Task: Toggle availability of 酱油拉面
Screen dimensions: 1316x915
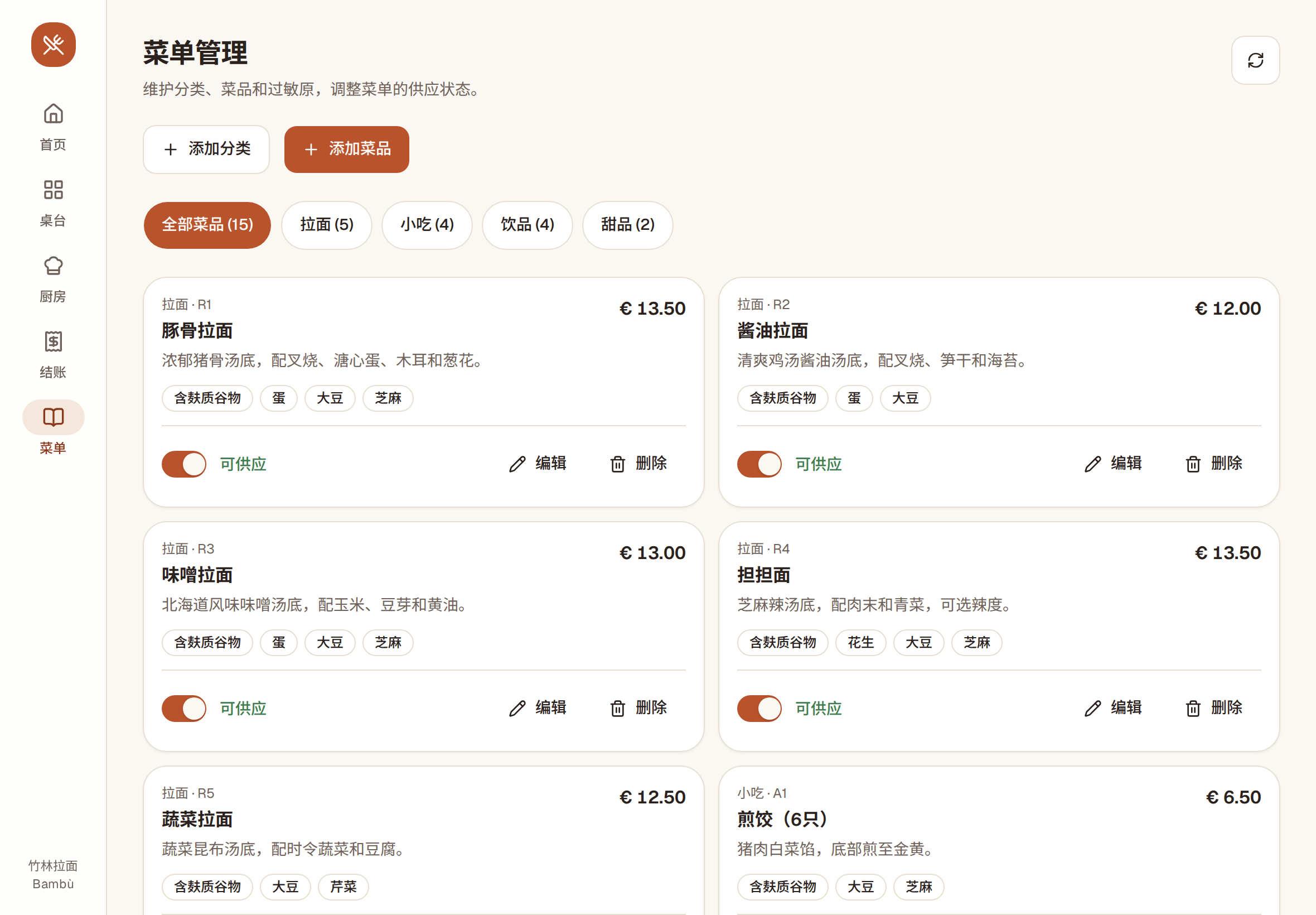Action: click(759, 464)
